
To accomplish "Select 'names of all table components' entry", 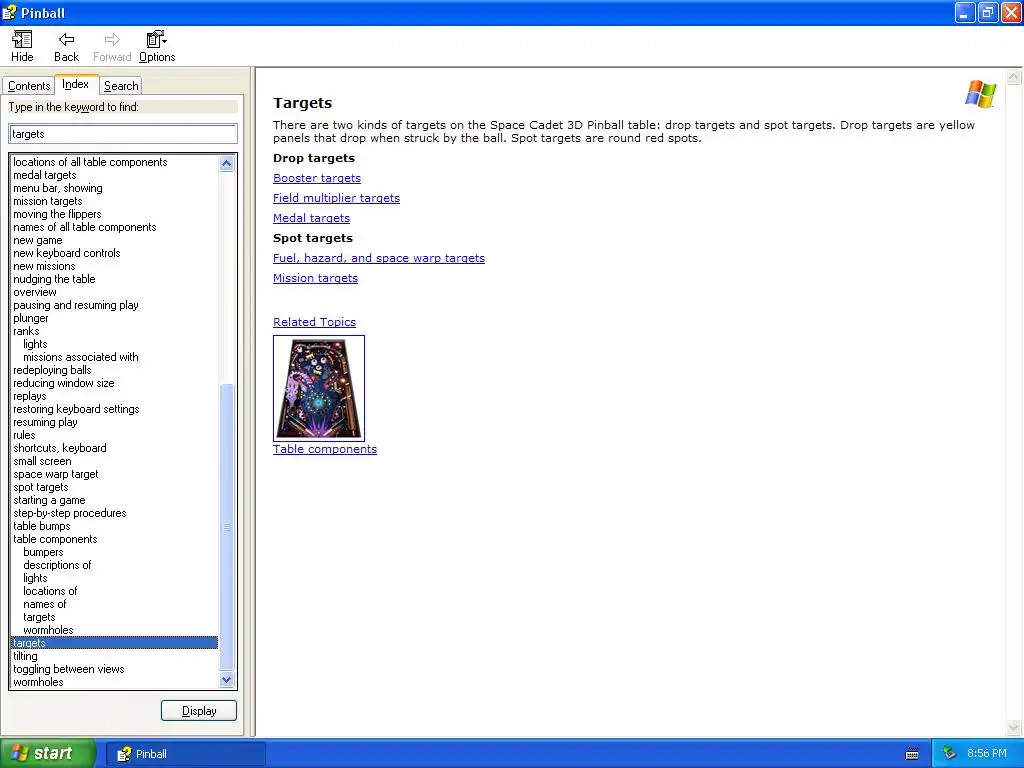I will 85,227.
